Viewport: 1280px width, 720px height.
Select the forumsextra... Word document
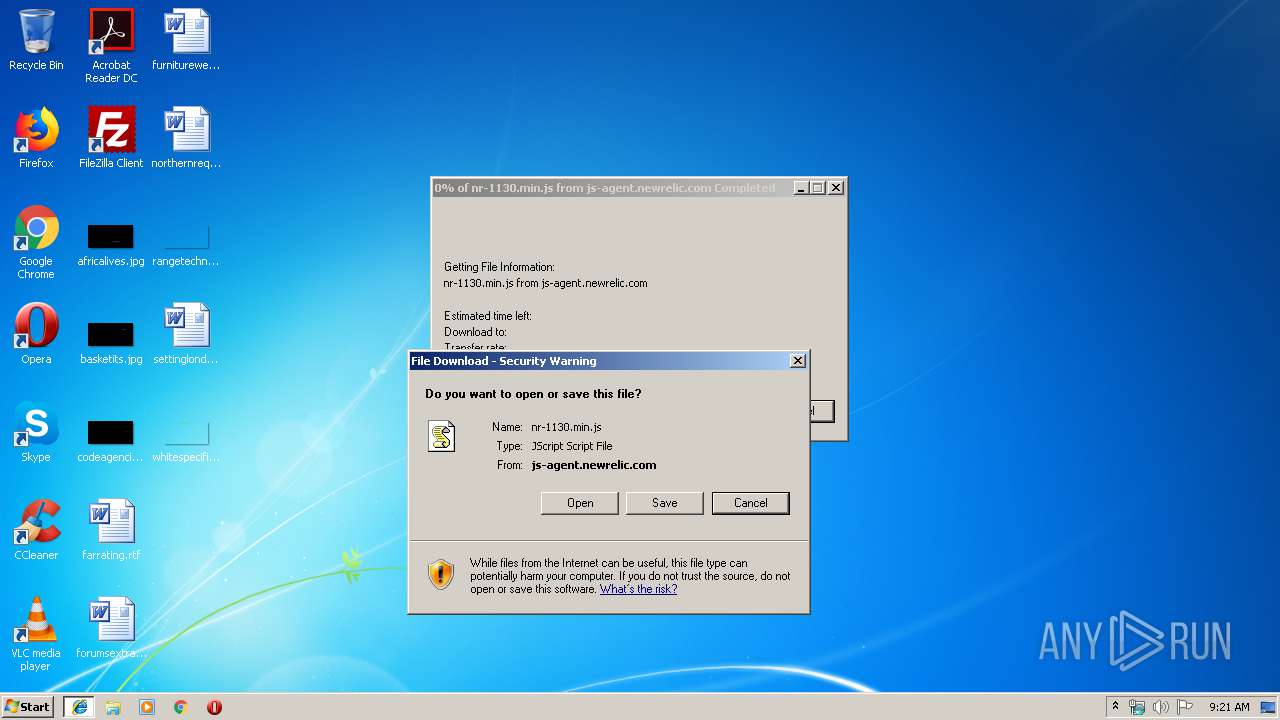pos(111,628)
